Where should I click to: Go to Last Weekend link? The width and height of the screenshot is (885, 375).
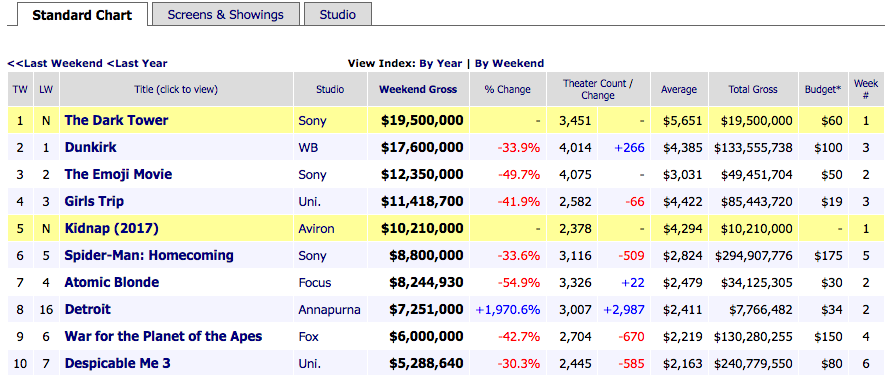55,63
